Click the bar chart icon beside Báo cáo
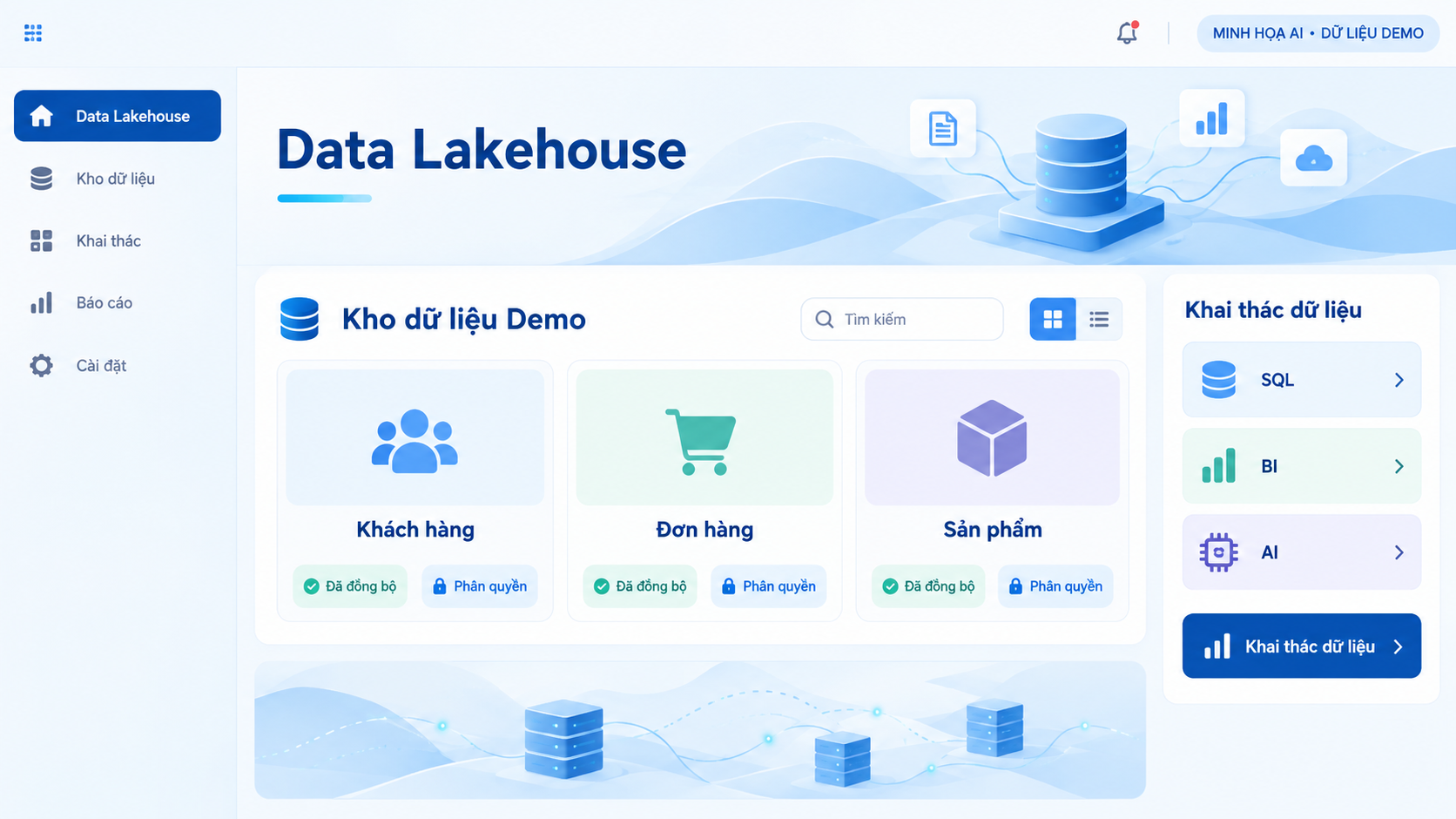The width and height of the screenshot is (1456, 819). (41, 302)
